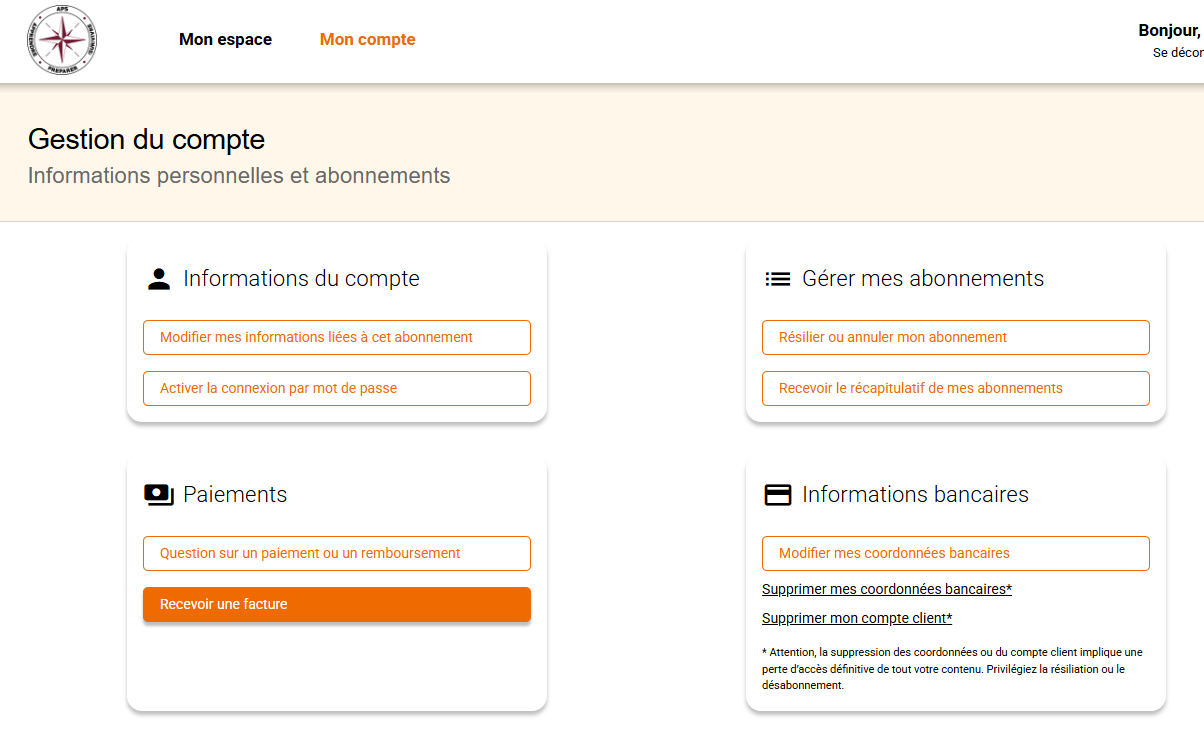Follow the Supprimer mes coordonnées bancaires link
The image size is (1204, 740).
[886, 589]
